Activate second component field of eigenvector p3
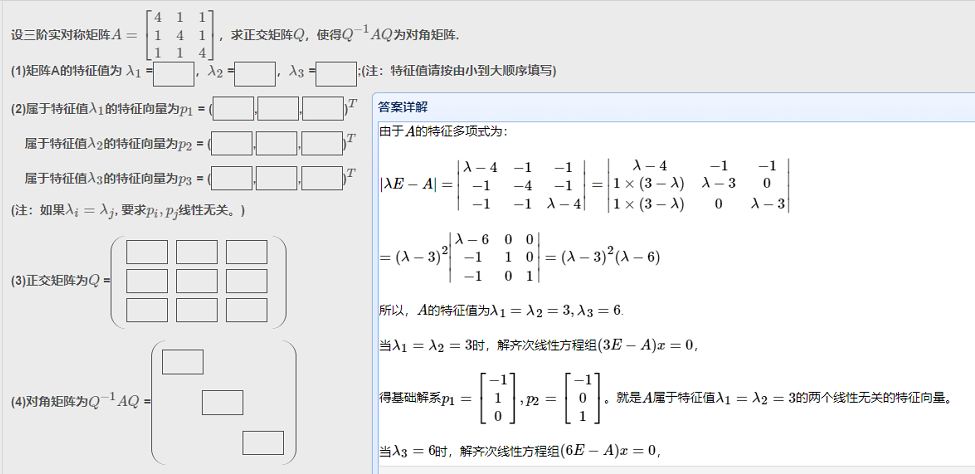Image resolution: width=975 pixels, height=474 pixels. 277,178
